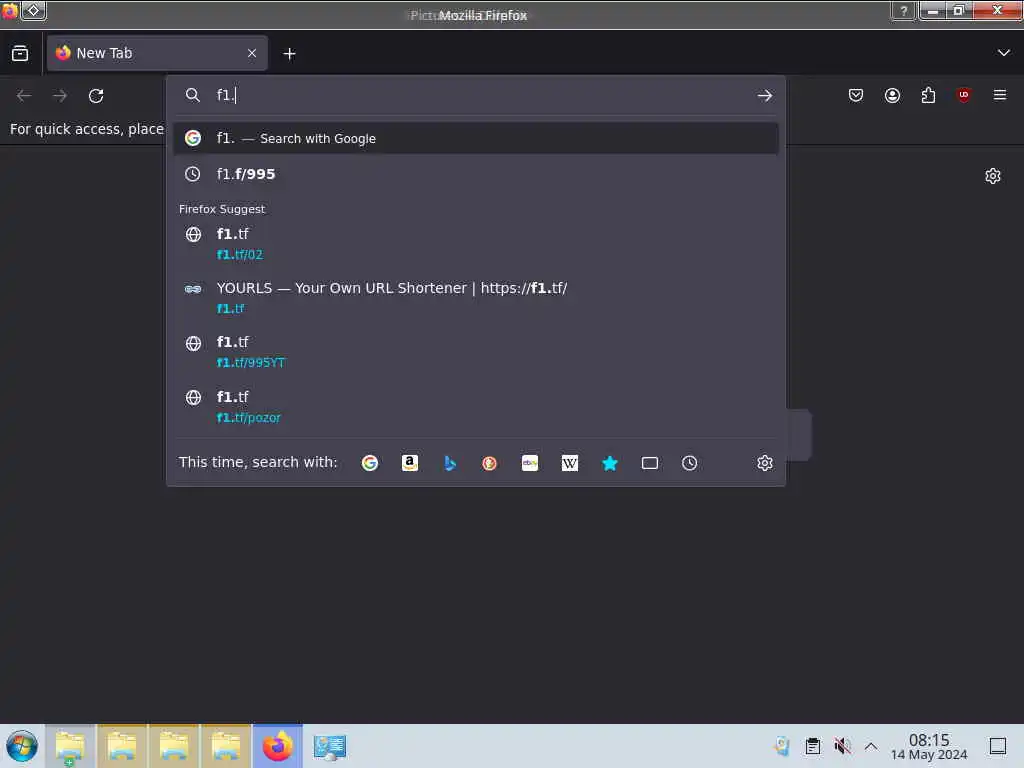Open the Firefox account menu
This screenshot has width=1024, height=768.
click(x=892, y=95)
